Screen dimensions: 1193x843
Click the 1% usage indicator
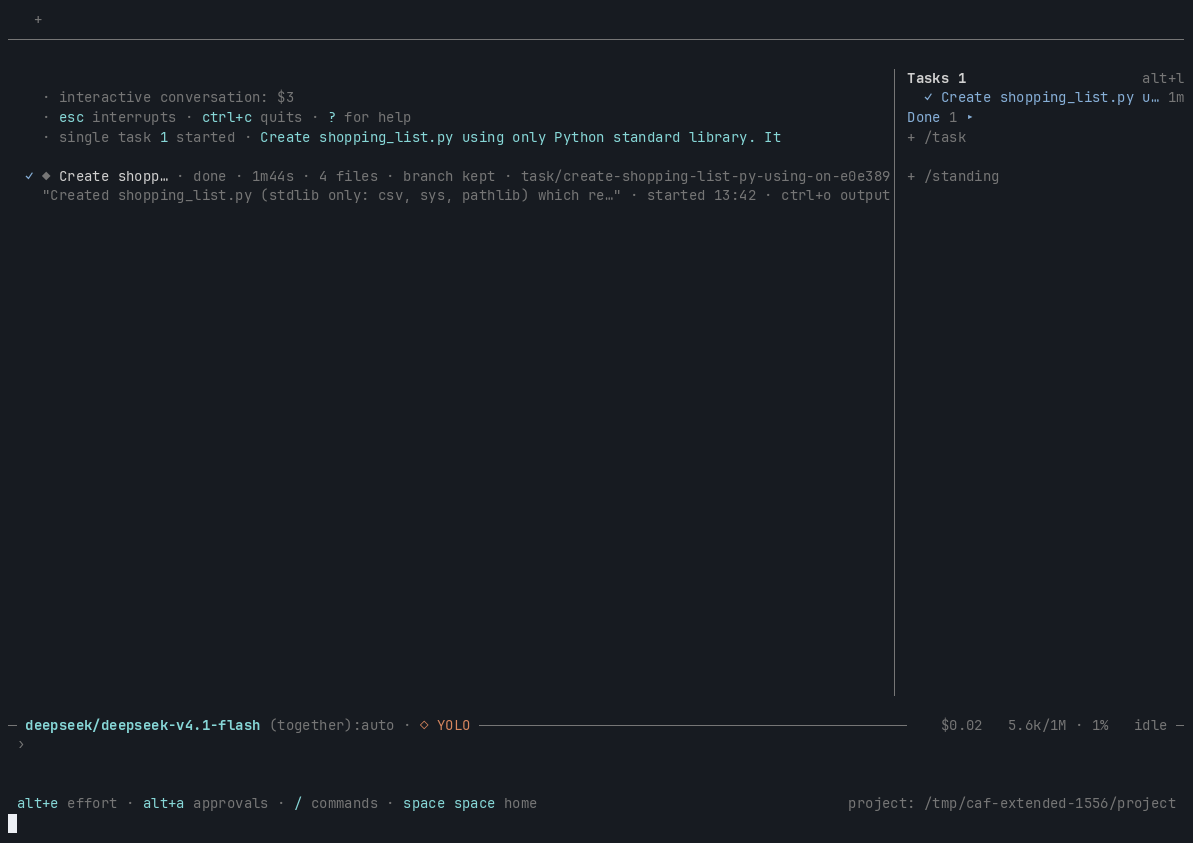[x=1100, y=725]
